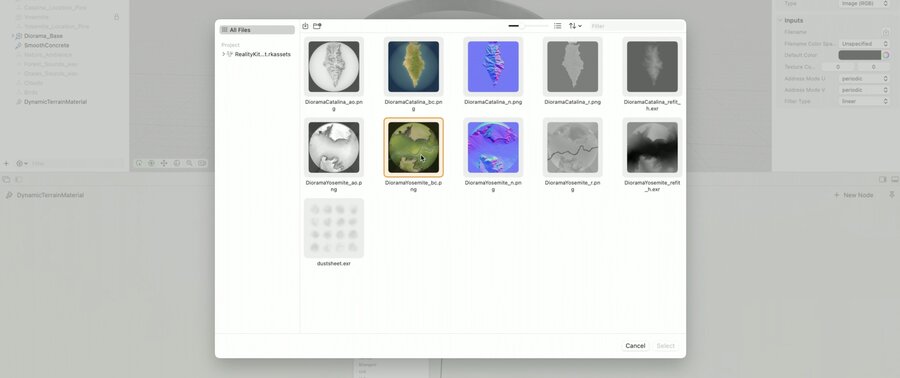The height and width of the screenshot is (378, 900).
Task: Open the hierarchy filter options dropdown
Action: [x=22, y=163]
